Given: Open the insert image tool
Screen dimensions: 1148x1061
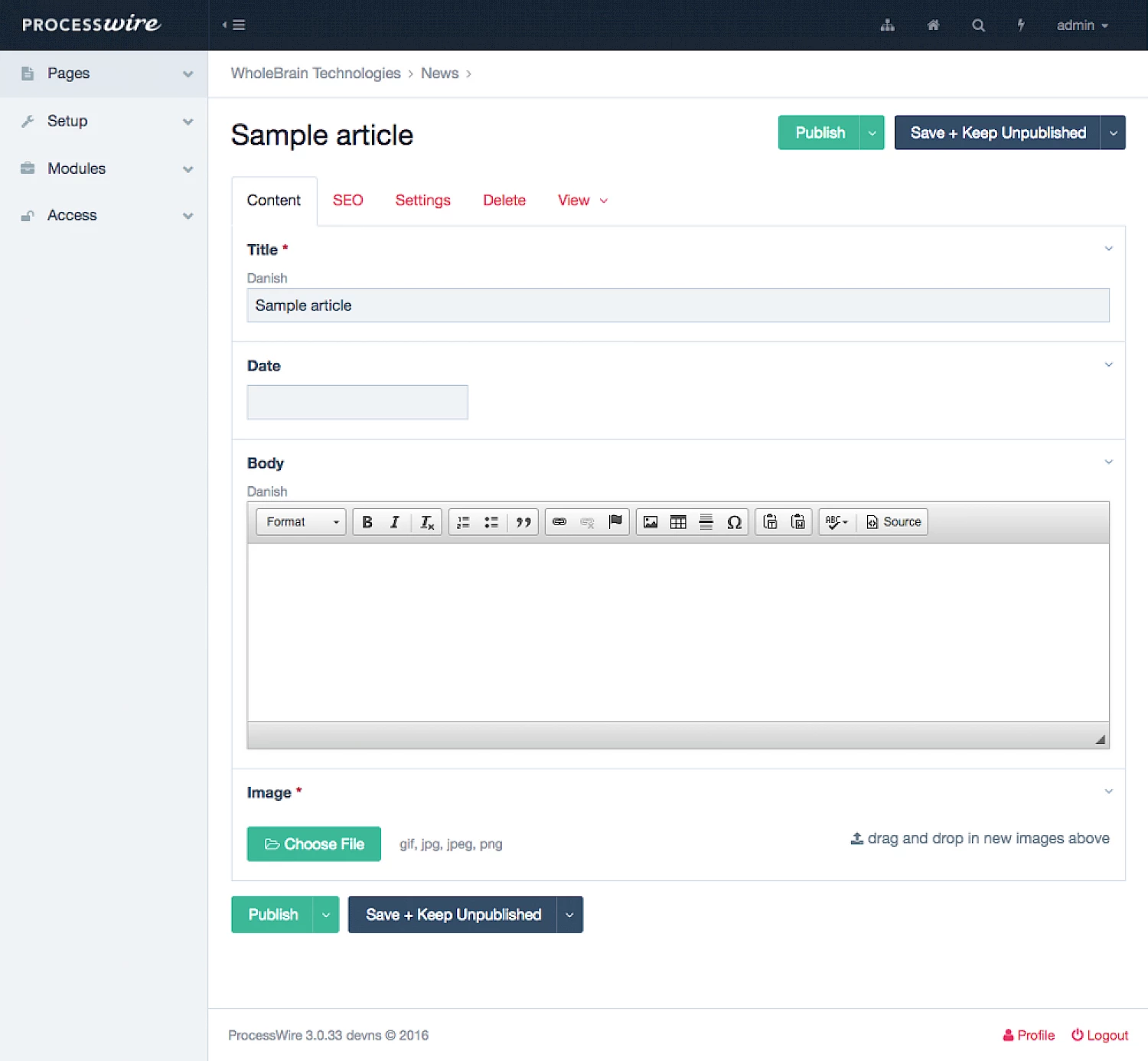Looking at the screenshot, I should 651,522.
